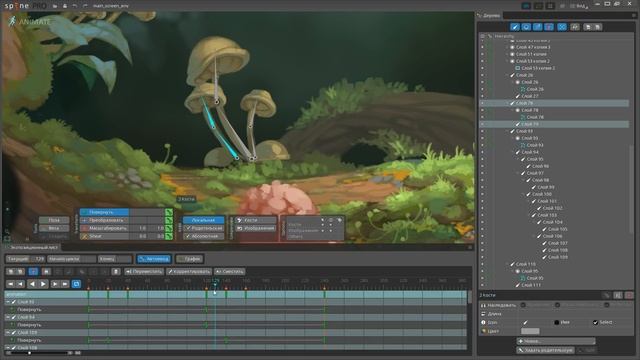Image resolution: width=640 pixels, height=360 pixels.
Task: Step to next keyframe
Action: pyautogui.click(x=55, y=284)
